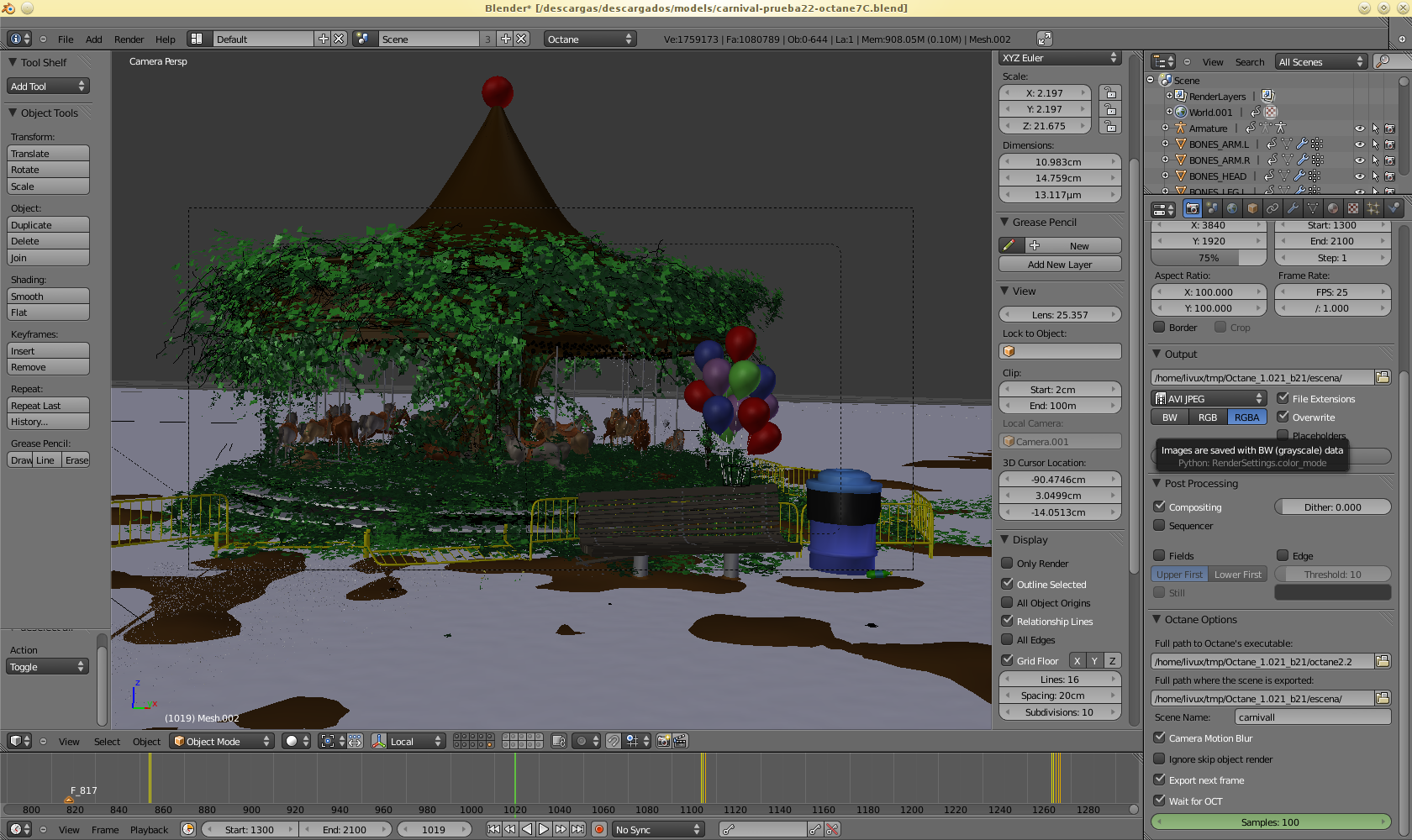
Task: Open the File menu
Action: click(x=66, y=39)
